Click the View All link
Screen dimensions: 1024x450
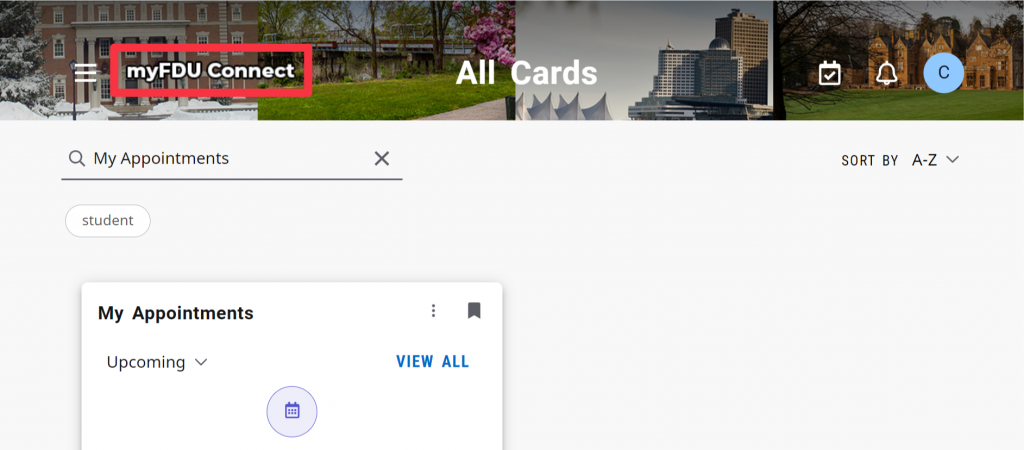[x=432, y=362]
